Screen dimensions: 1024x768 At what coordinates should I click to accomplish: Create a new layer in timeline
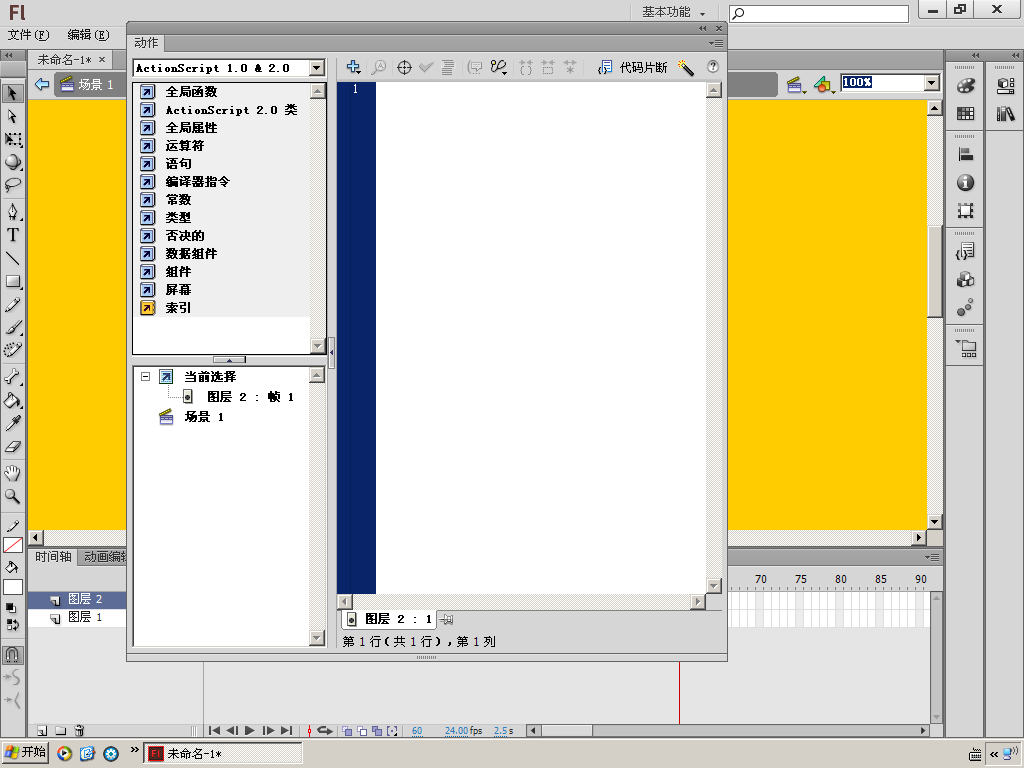pyautogui.click(x=42, y=731)
